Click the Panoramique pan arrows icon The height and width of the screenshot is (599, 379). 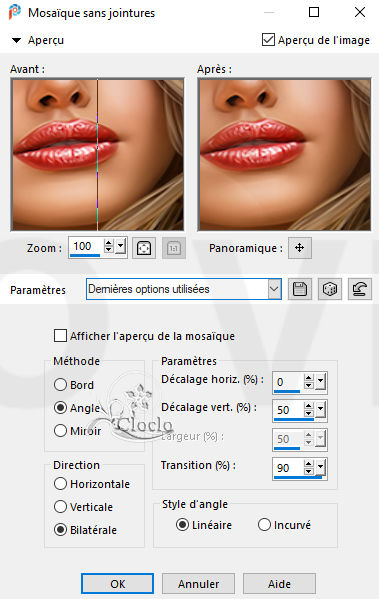click(300, 248)
